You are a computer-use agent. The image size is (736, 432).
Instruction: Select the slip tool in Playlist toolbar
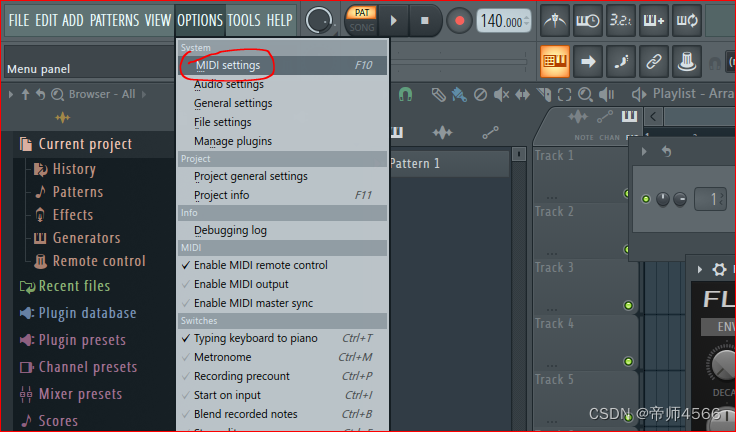point(522,95)
